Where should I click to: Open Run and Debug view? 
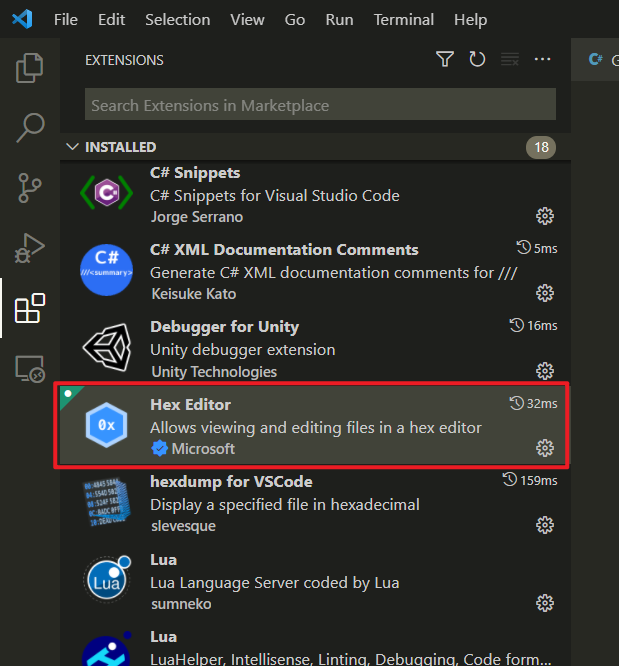coord(30,248)
